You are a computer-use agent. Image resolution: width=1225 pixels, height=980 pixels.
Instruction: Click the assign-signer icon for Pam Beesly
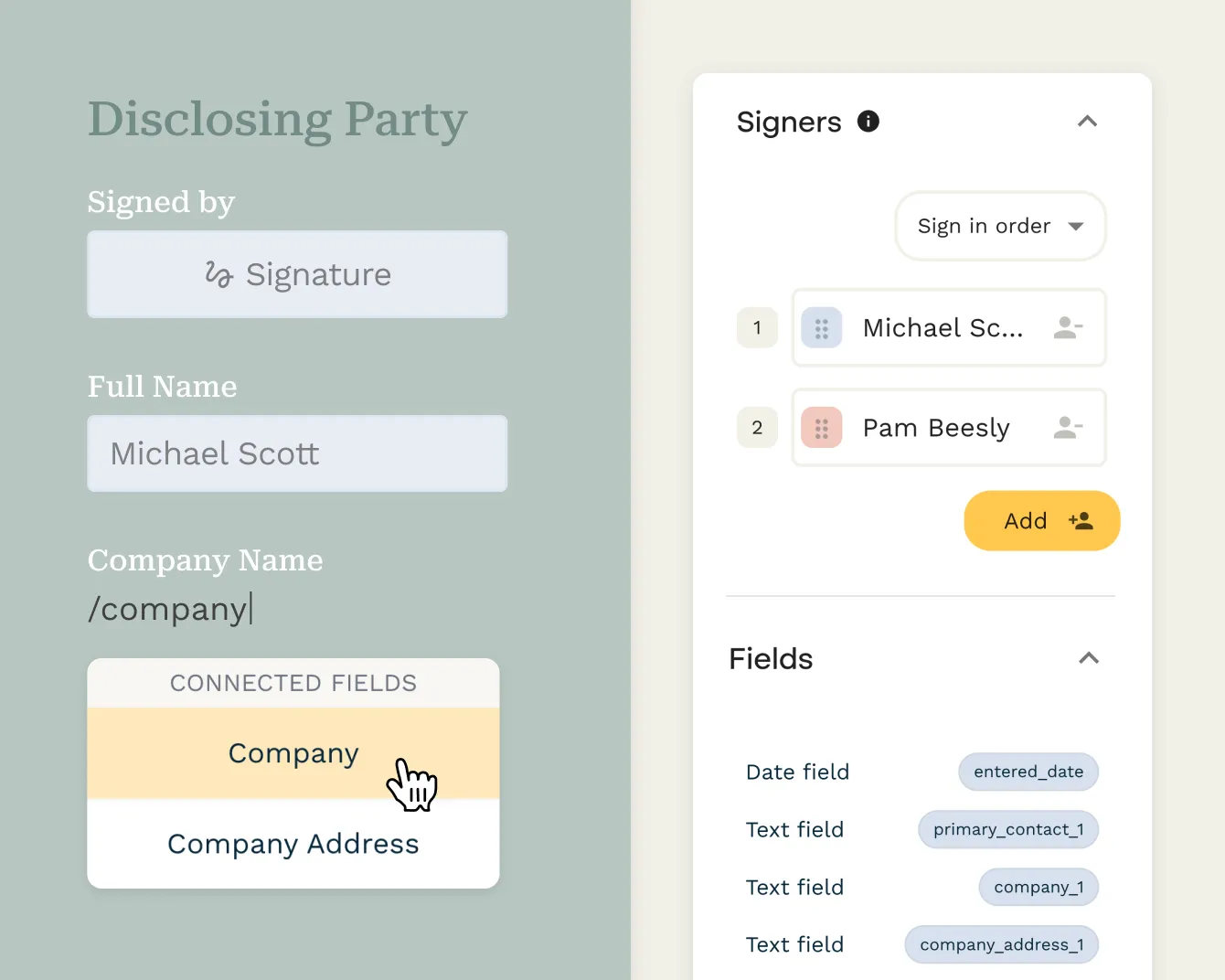click(x=1068, y=427)
